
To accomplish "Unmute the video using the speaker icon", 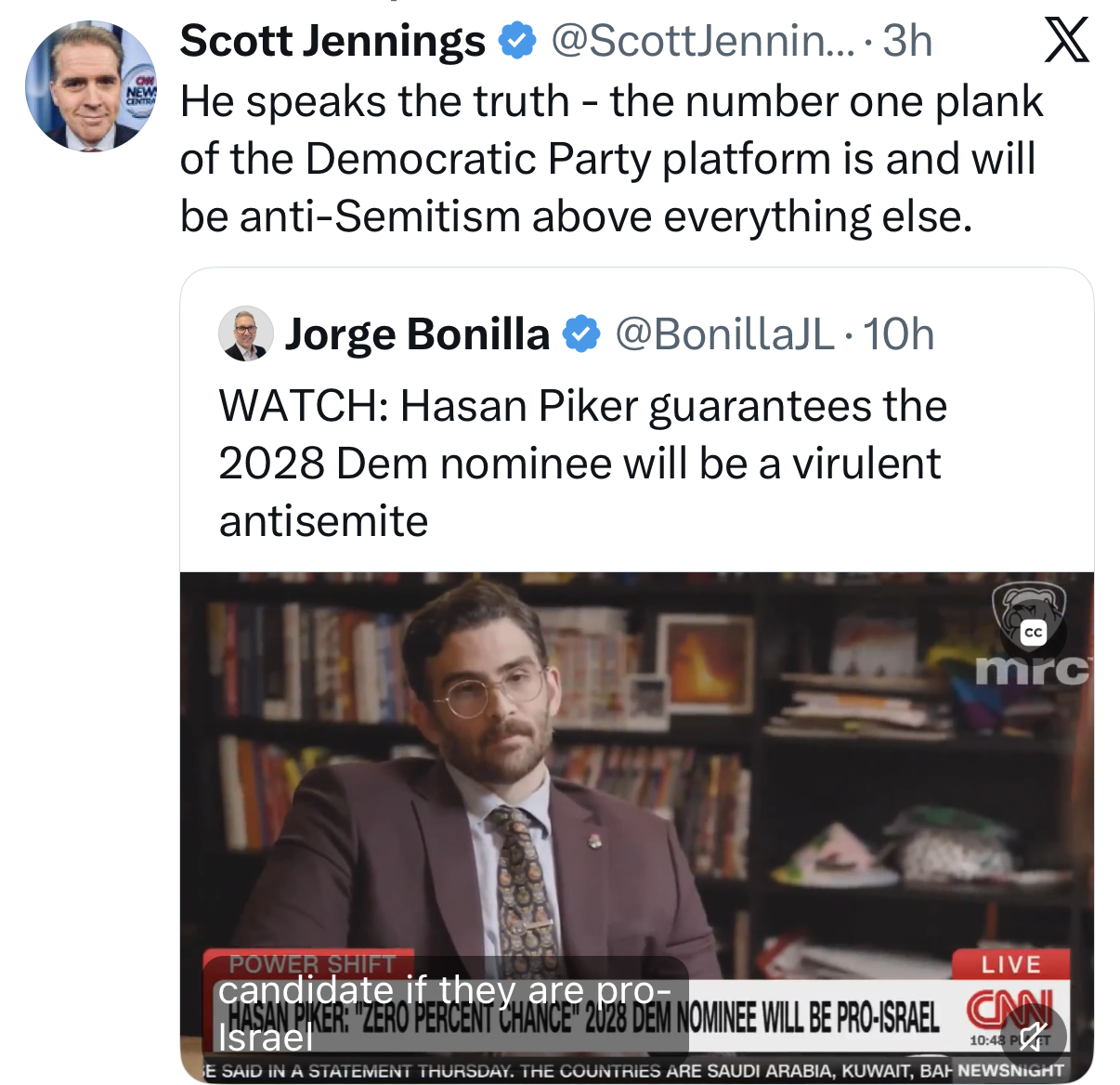I will [x=1033, y=1036].
